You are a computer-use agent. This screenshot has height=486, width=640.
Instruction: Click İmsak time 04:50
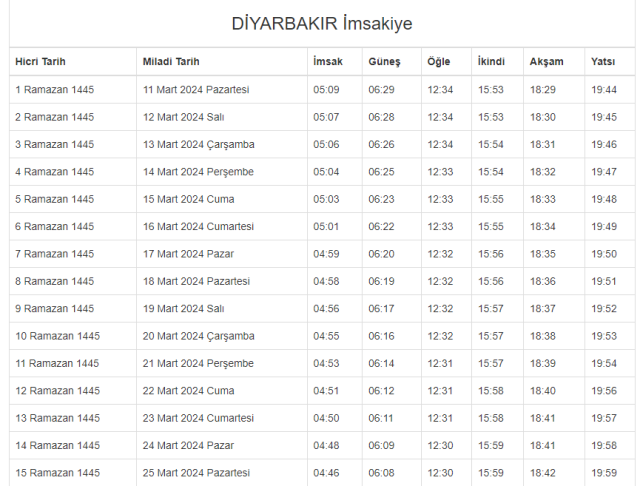(326, 418)
